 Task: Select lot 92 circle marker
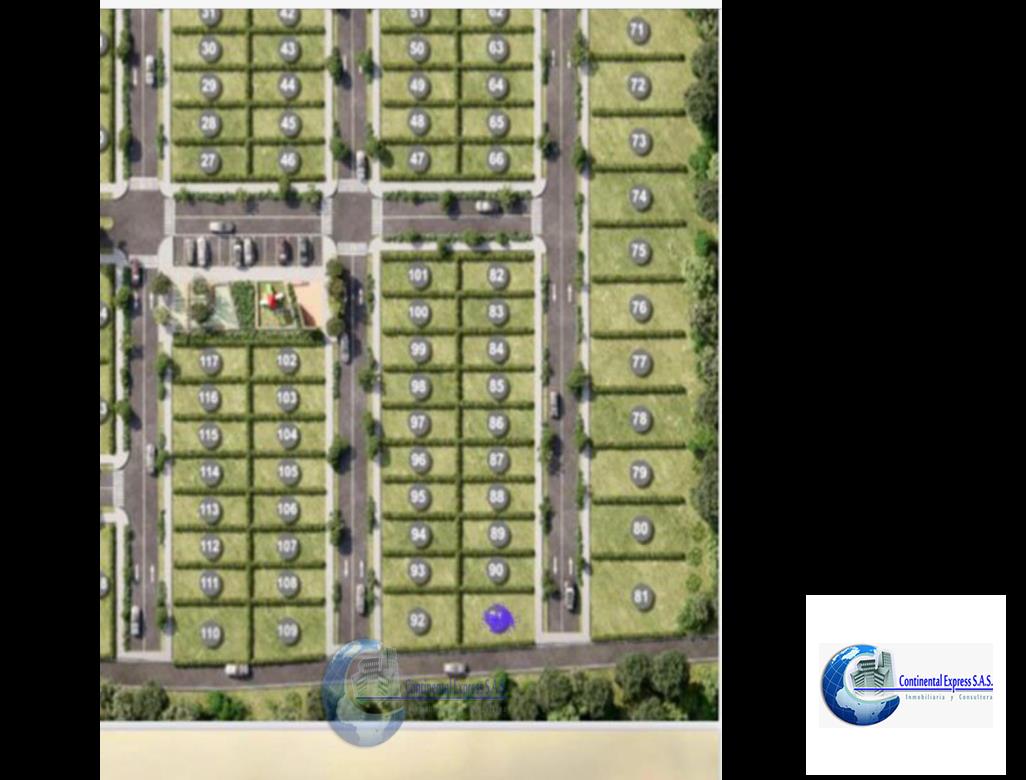pos(419,621)
